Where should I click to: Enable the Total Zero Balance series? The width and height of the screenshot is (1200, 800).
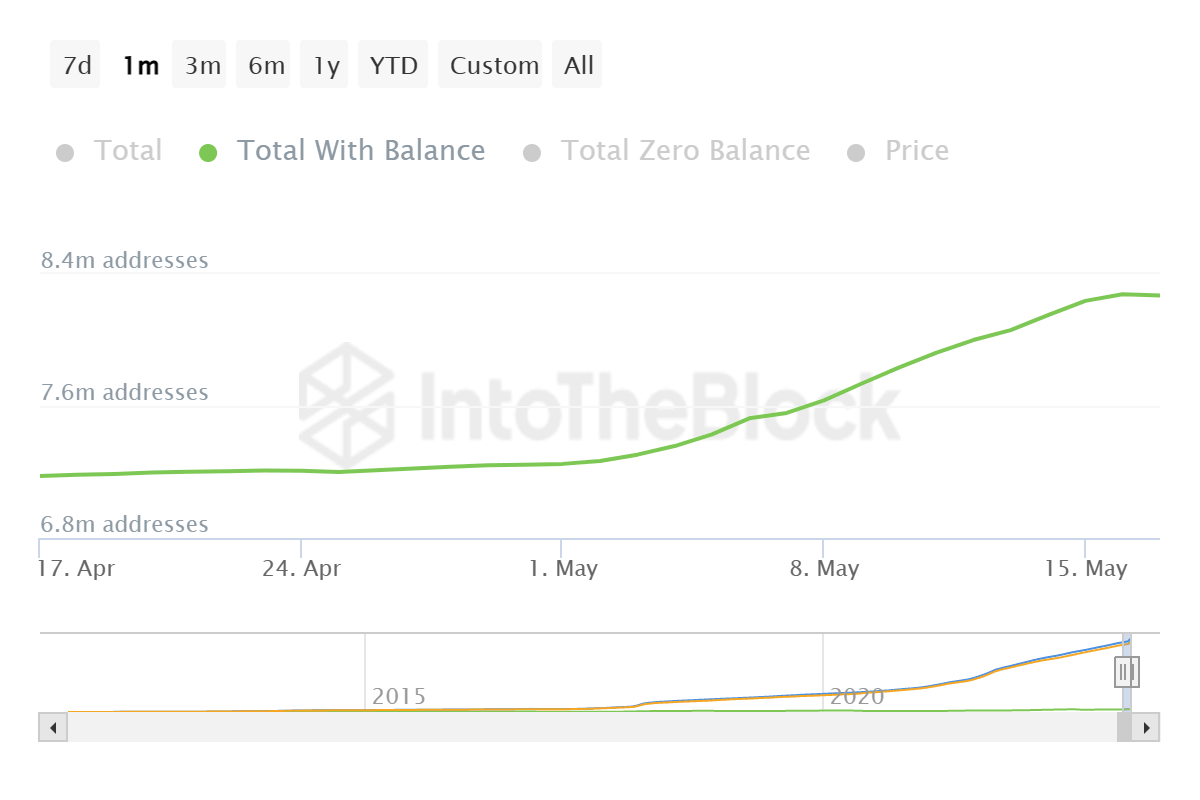(x=686, y=150)
